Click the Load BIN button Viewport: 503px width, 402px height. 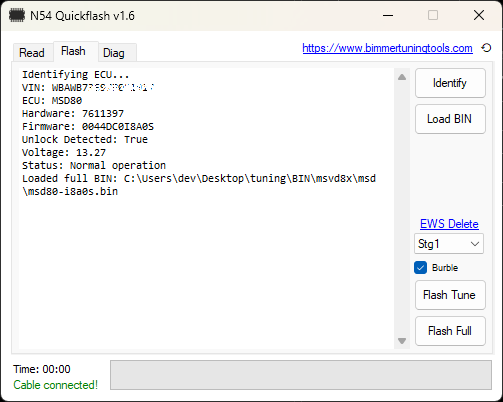click(x=450, y=119)
